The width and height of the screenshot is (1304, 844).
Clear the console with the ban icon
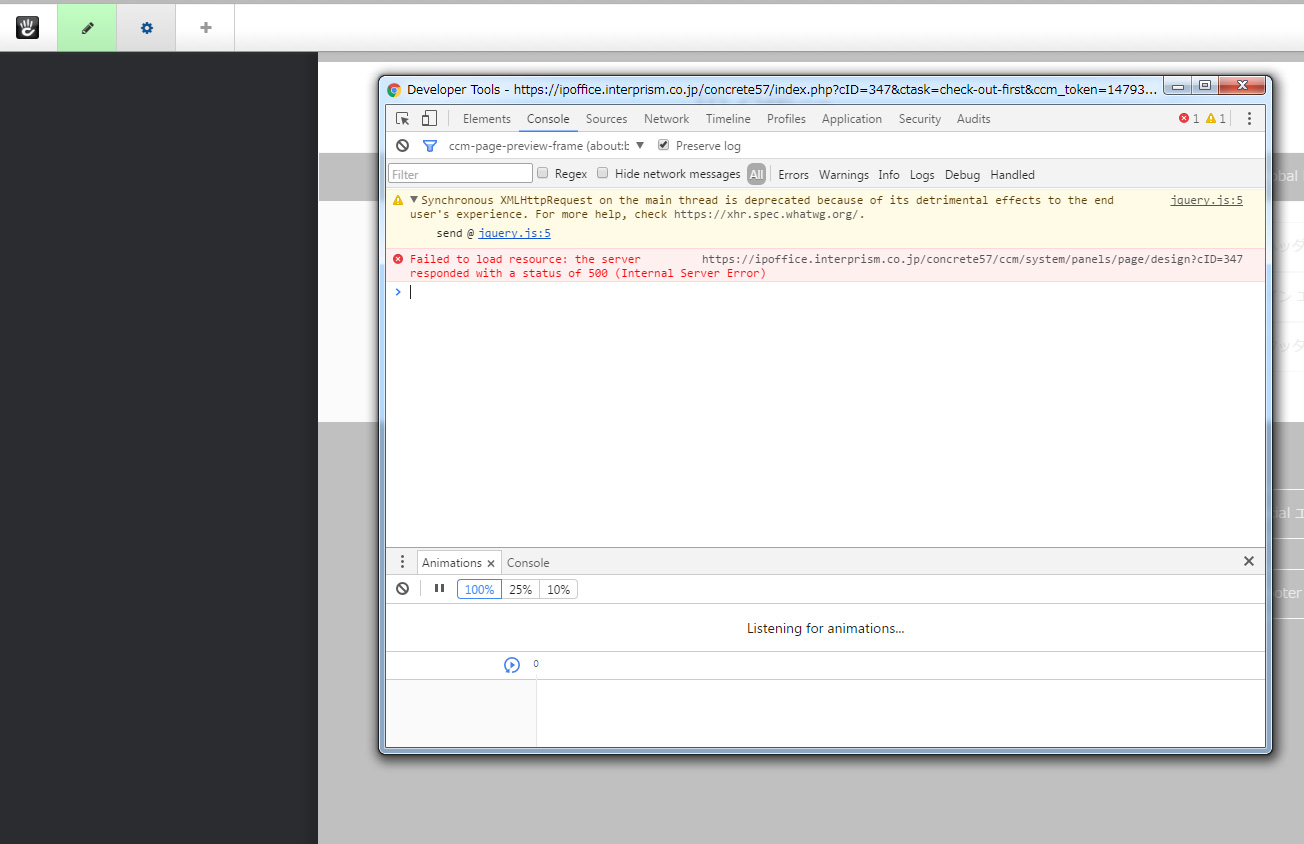(402, 145)
